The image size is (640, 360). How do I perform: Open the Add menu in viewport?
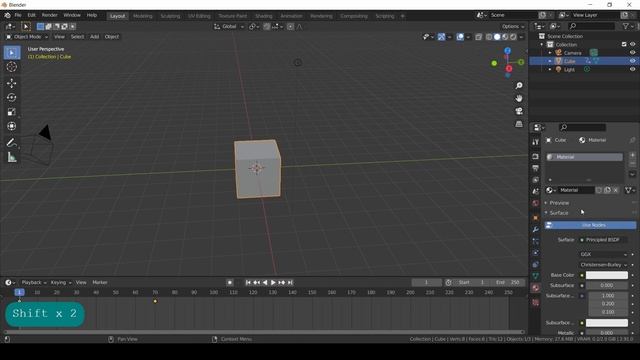coord(94,37)
